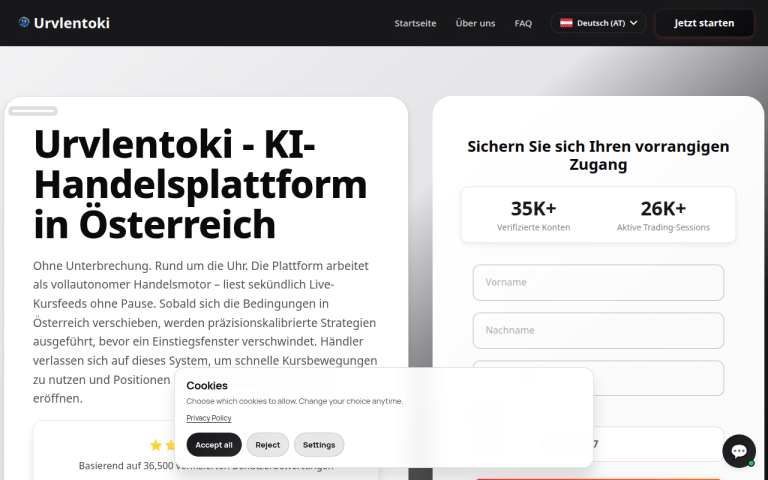
Task: Click the 'Choose which cookies to allow' text
Action: pos(294,401)
